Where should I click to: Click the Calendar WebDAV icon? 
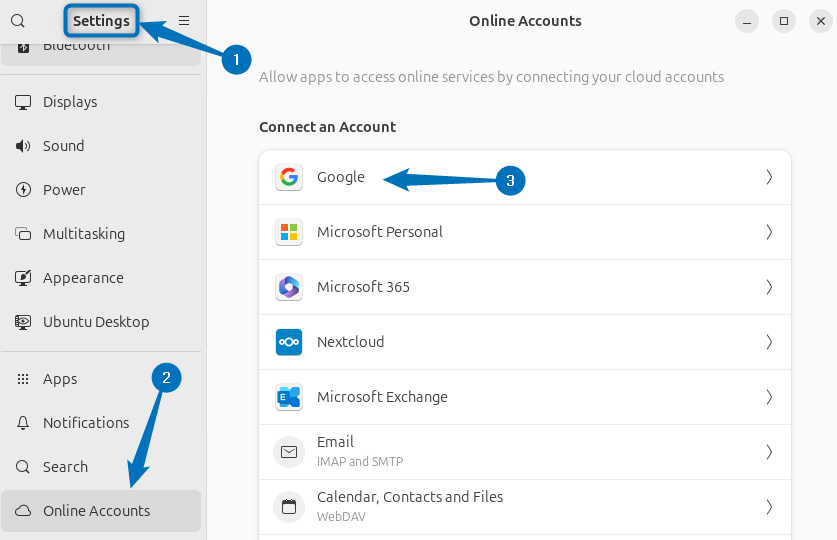(289, 506)
